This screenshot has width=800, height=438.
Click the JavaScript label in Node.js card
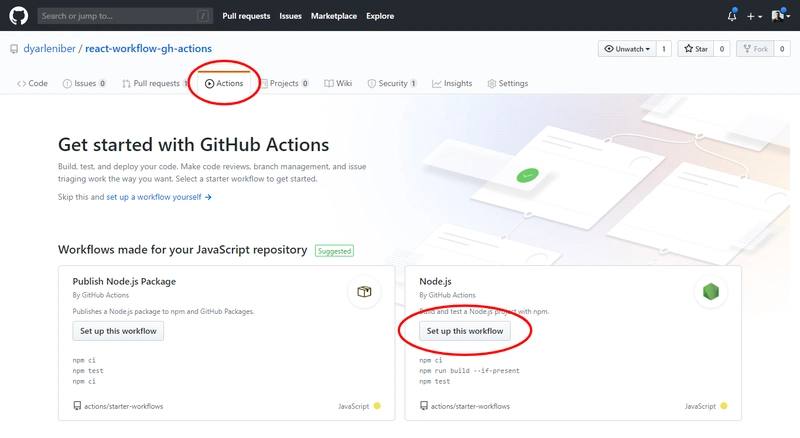tap(700, 406)
